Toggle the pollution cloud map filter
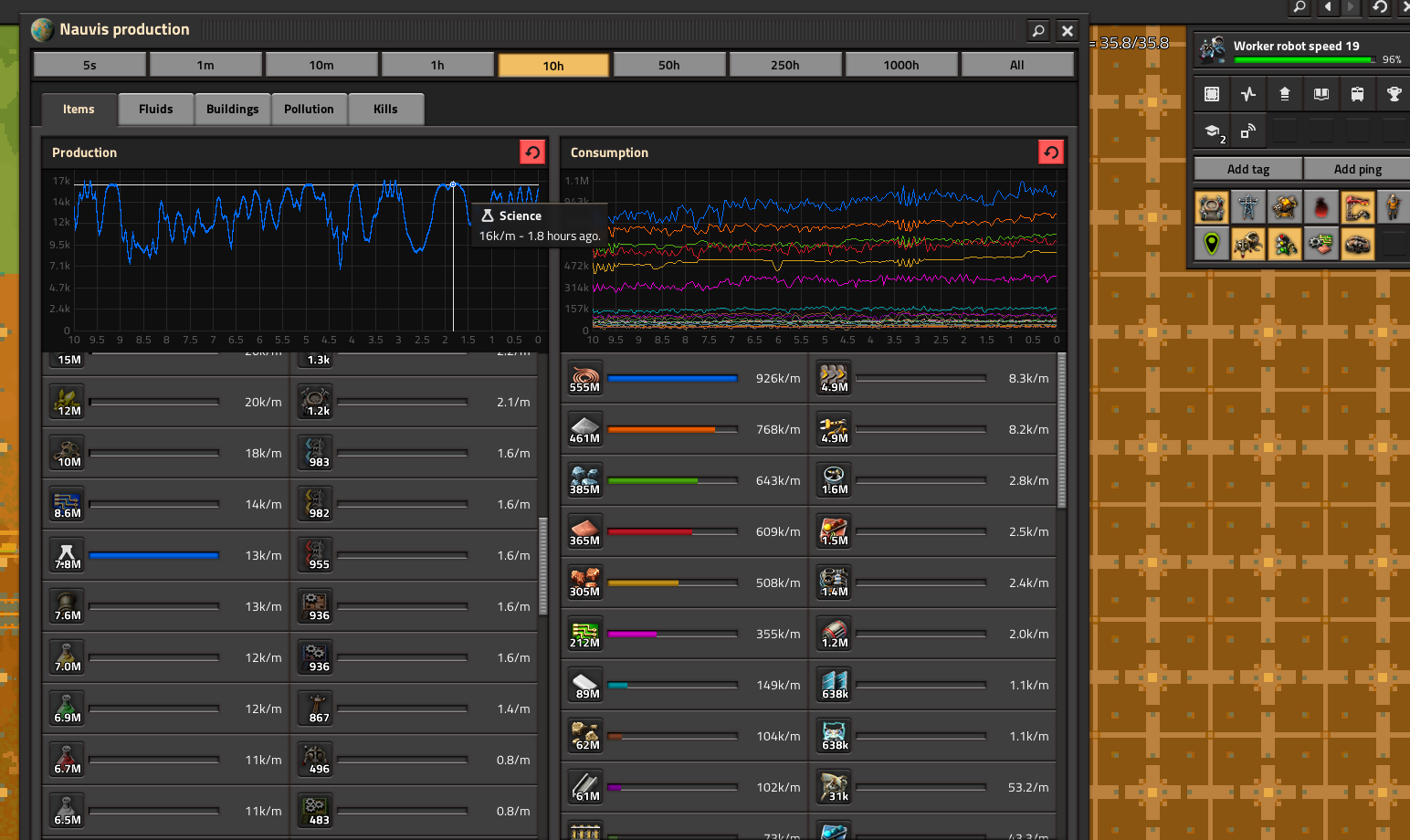 [1321, 207]
